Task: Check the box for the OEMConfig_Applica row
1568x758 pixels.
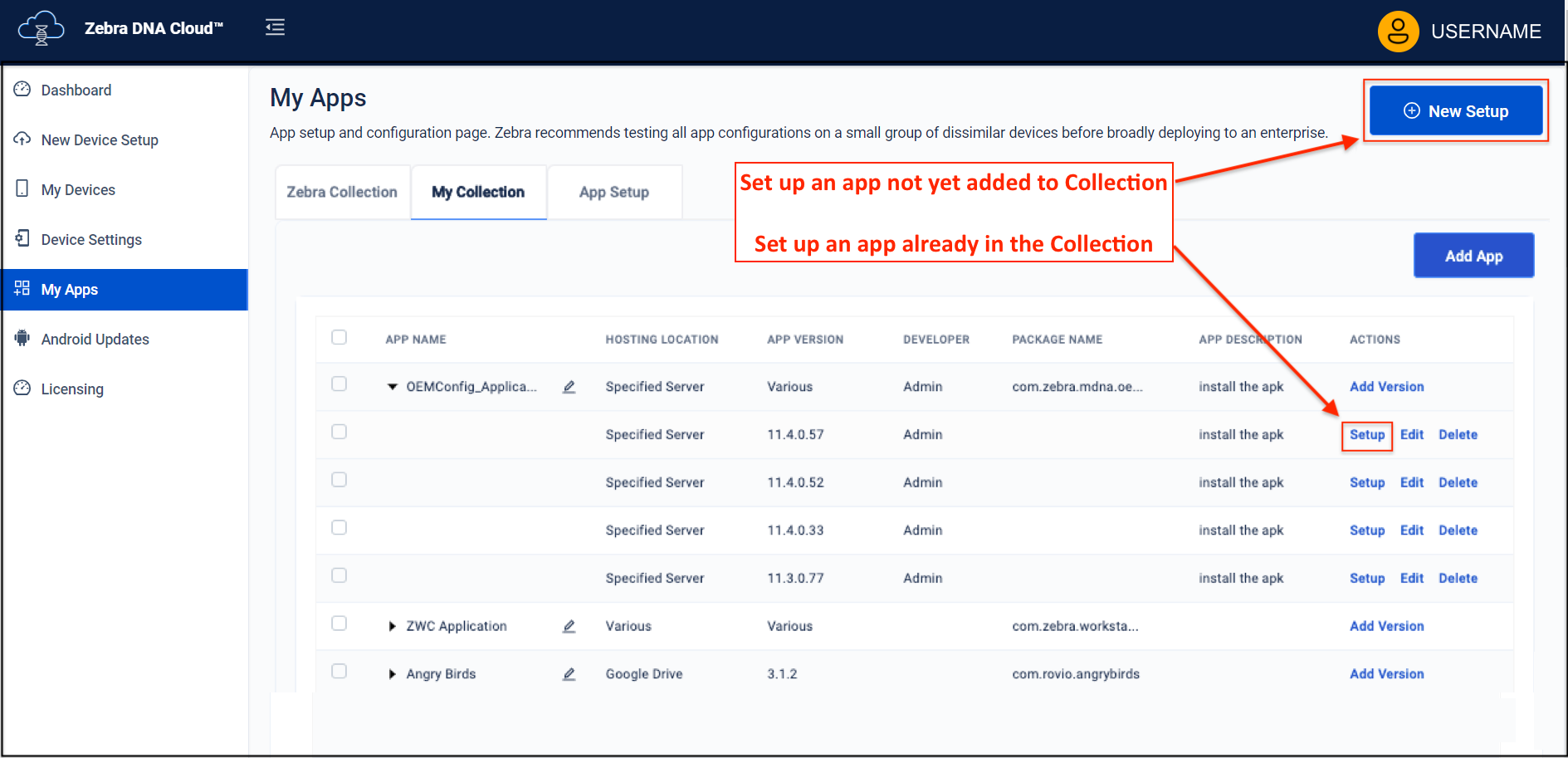Action: (339, 384)
